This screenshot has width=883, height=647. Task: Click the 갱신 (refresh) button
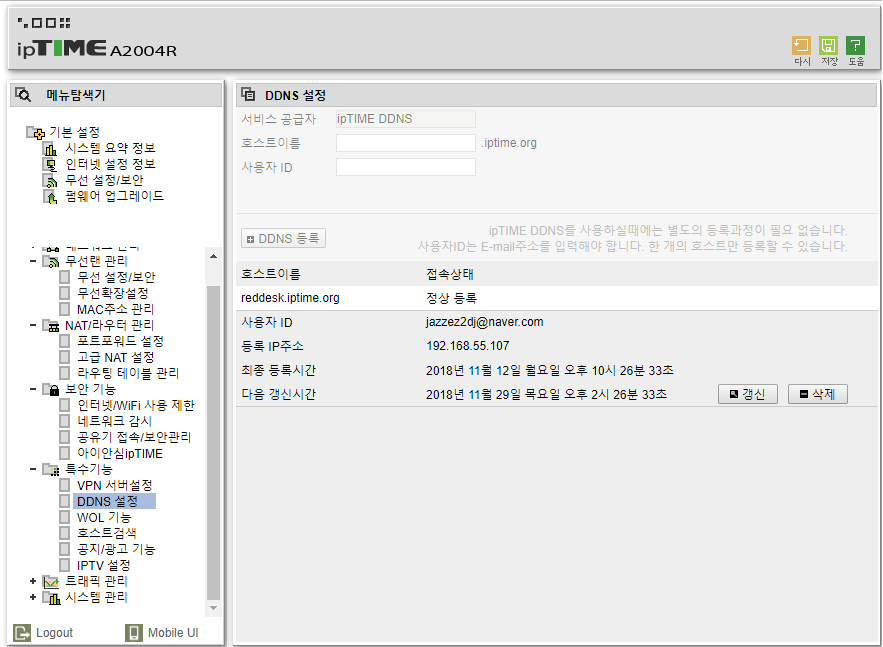748,394
